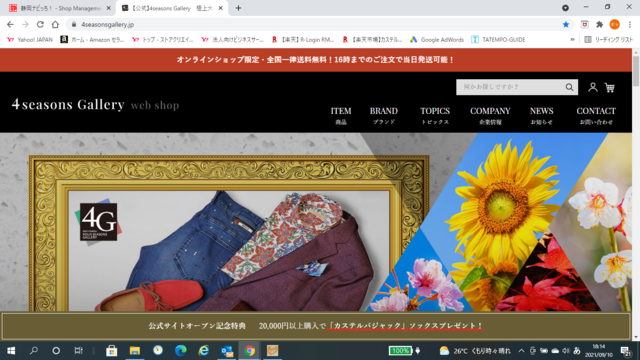This screenshot has height=360, width=640.
Task: Show hidden system tray icons
Action: 521,351
